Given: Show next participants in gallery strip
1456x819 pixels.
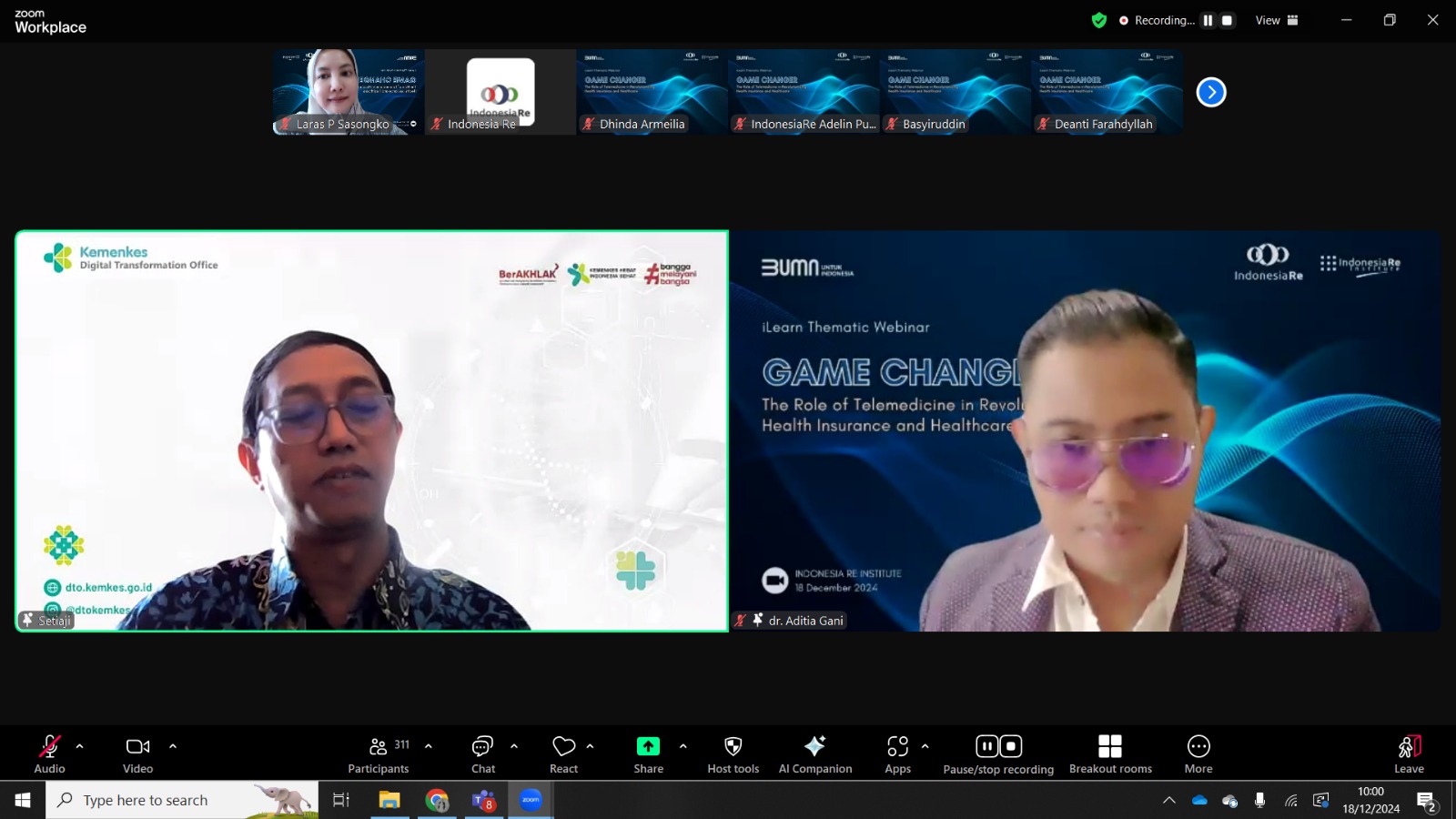Looking at the screenshot, I should 1211,92.
